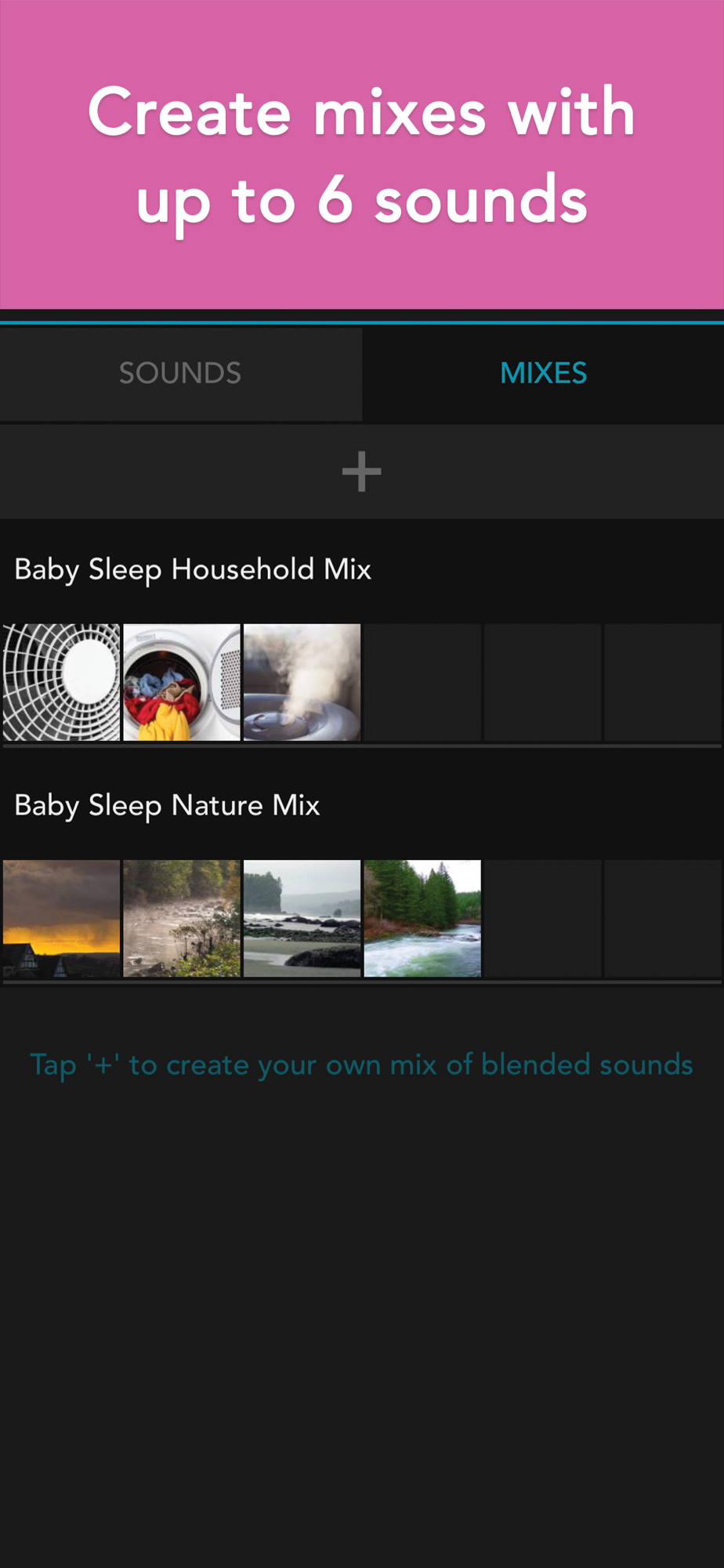This screenshot has height=1568, width=724.
Task: Tap last empty slot in Household Mix
Action: (x=663, y=682)
